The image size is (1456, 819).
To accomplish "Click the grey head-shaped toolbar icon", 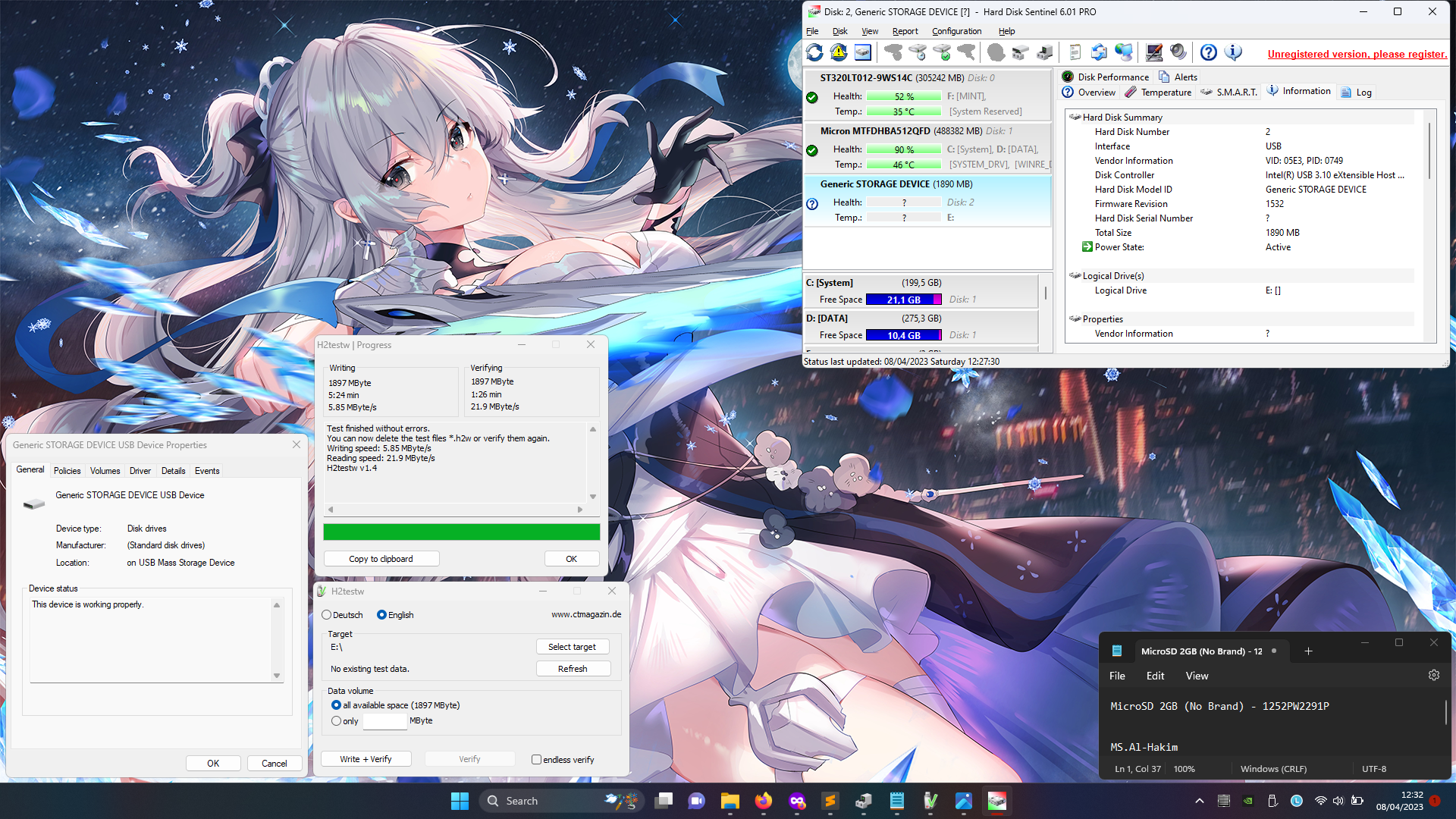I will pos(996,52).
